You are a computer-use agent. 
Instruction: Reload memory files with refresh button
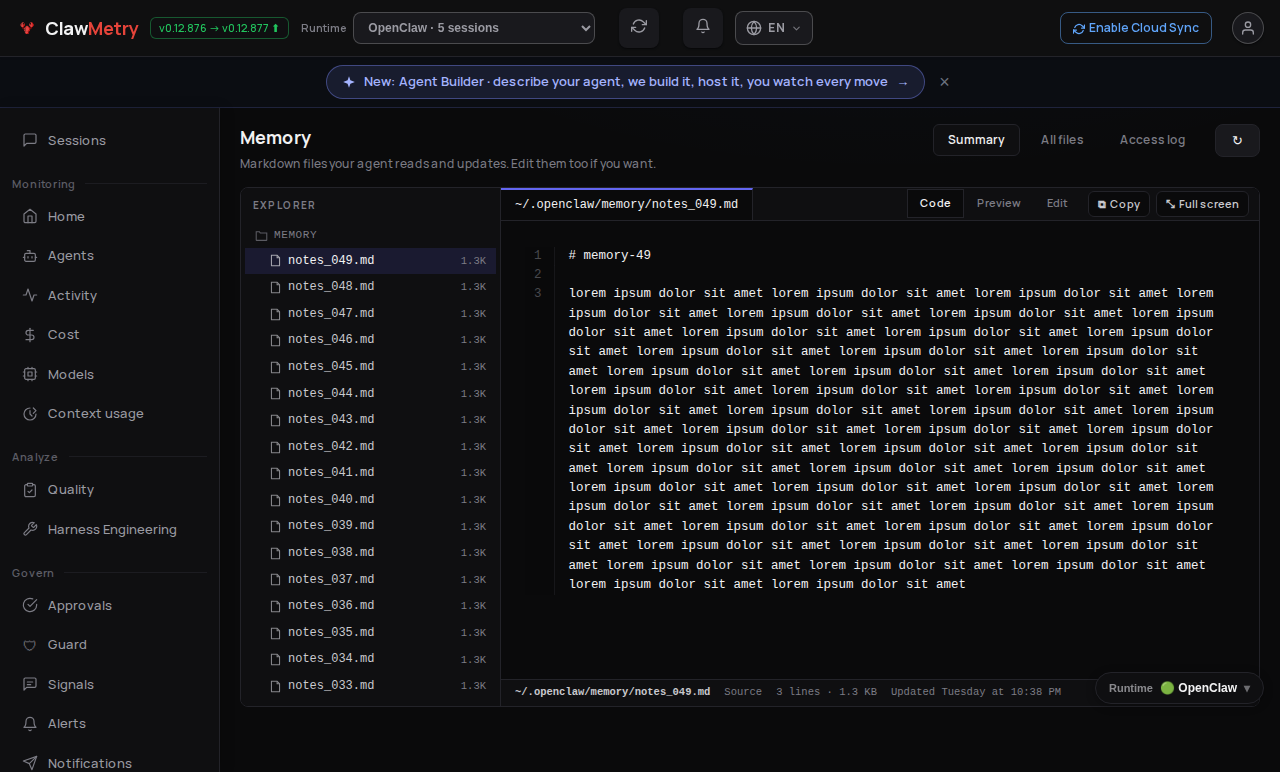(x=1237, y=140)
